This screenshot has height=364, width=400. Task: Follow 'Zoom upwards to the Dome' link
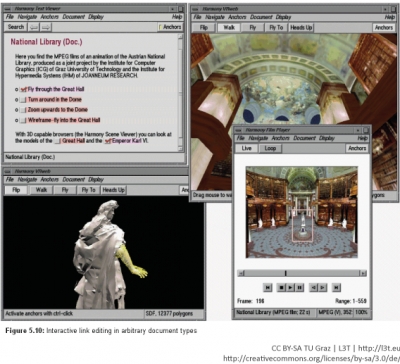58,110
